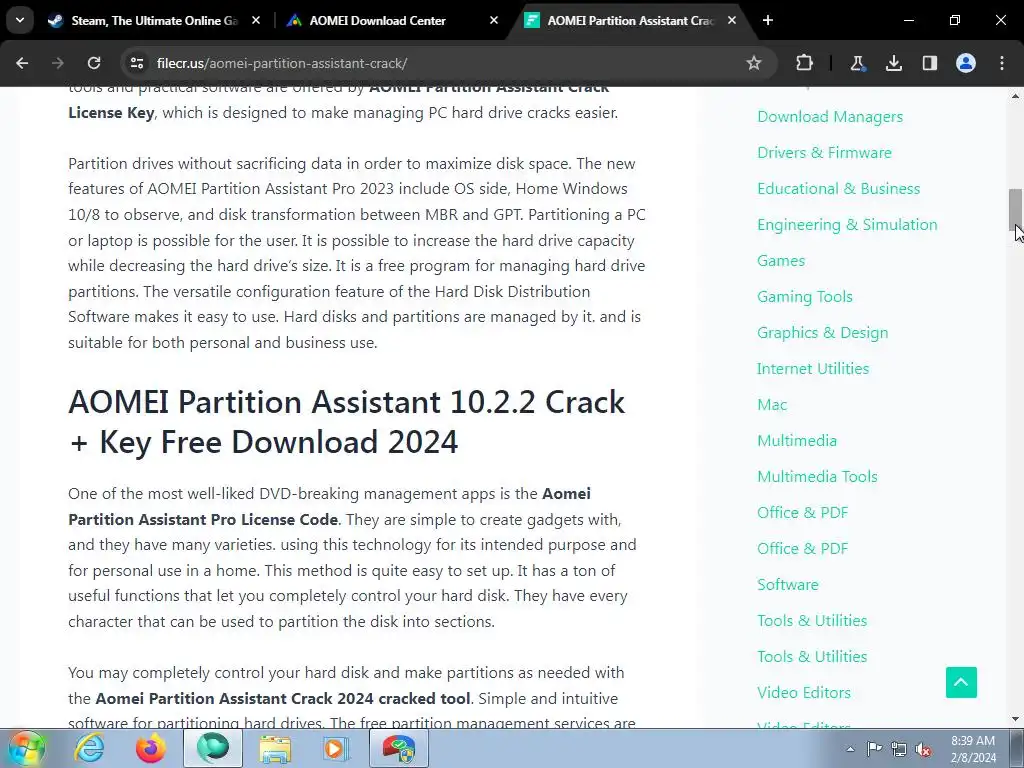Open the Software category link
This screenshot has height=768, width=1024.
788,584
